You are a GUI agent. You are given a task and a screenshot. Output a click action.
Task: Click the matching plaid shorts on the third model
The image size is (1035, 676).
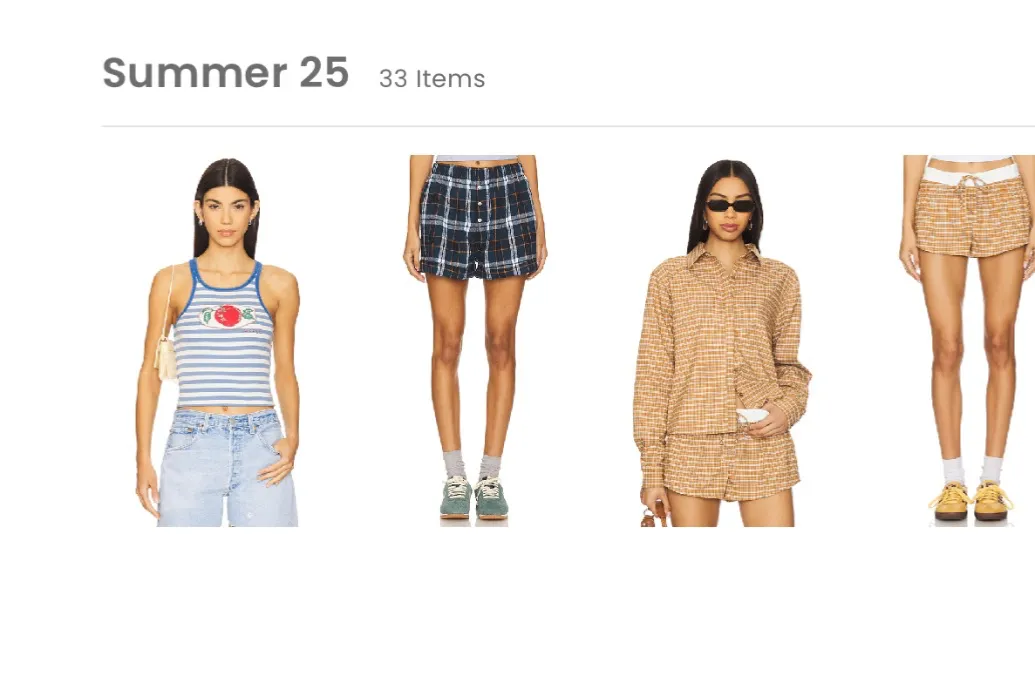pos(731,466)
